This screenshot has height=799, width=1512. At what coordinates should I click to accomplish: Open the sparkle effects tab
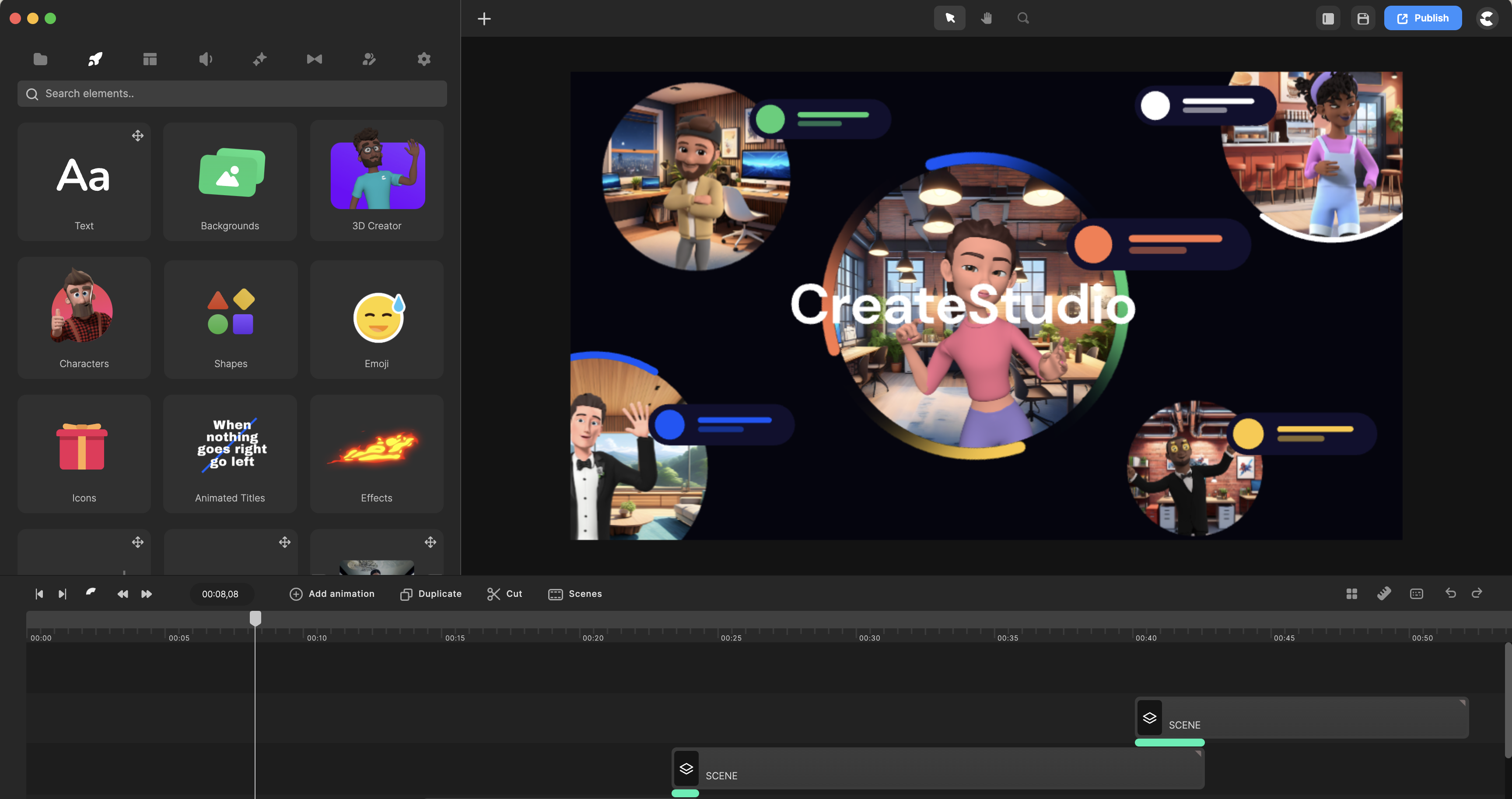[259, 59]
